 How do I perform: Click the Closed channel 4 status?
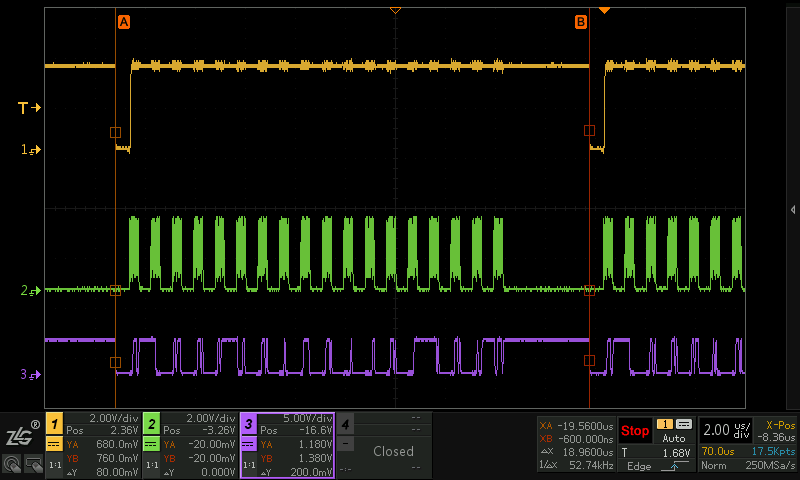393,451
